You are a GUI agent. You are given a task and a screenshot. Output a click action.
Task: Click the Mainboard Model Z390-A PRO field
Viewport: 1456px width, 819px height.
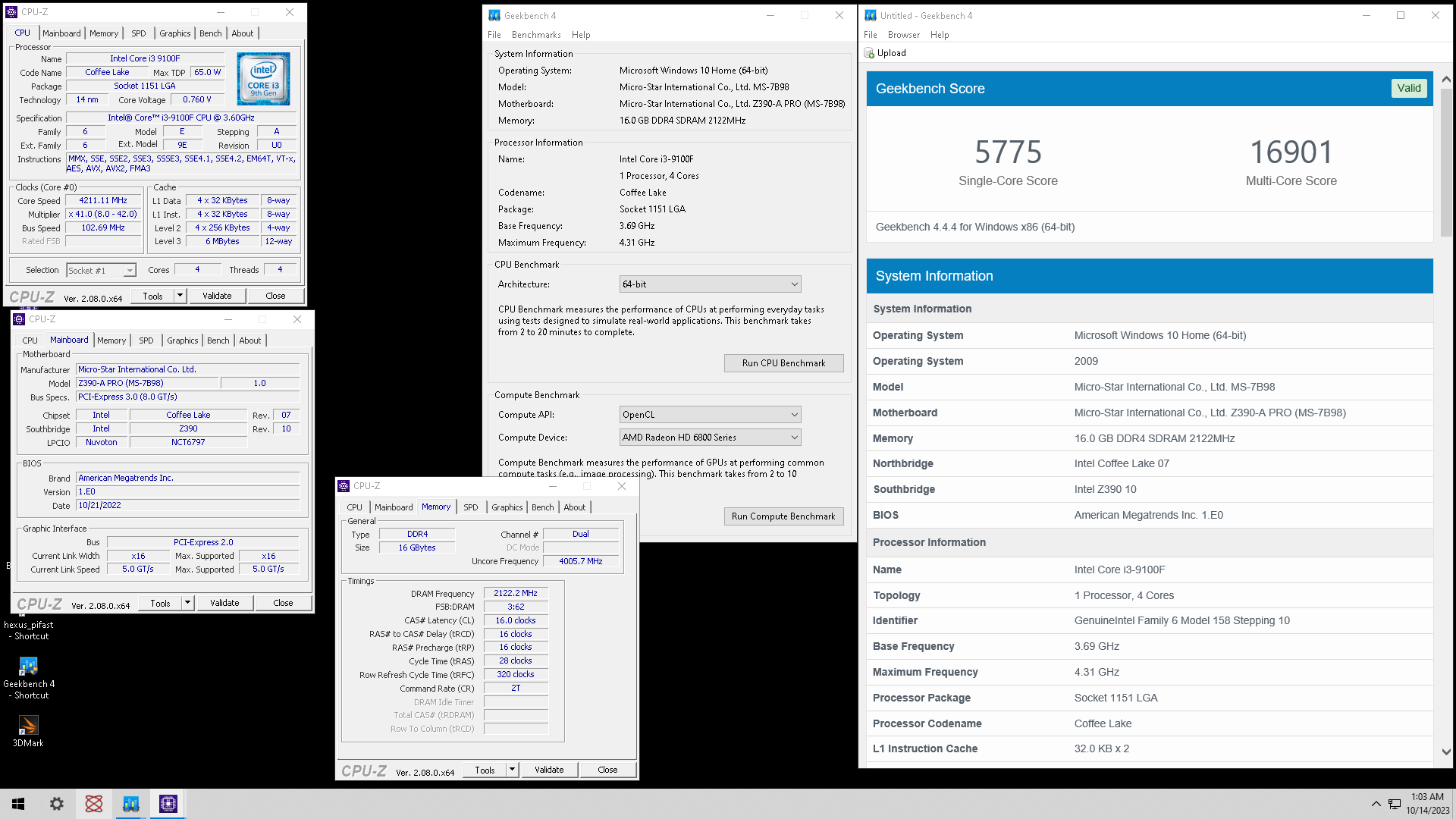pos(148,384)
